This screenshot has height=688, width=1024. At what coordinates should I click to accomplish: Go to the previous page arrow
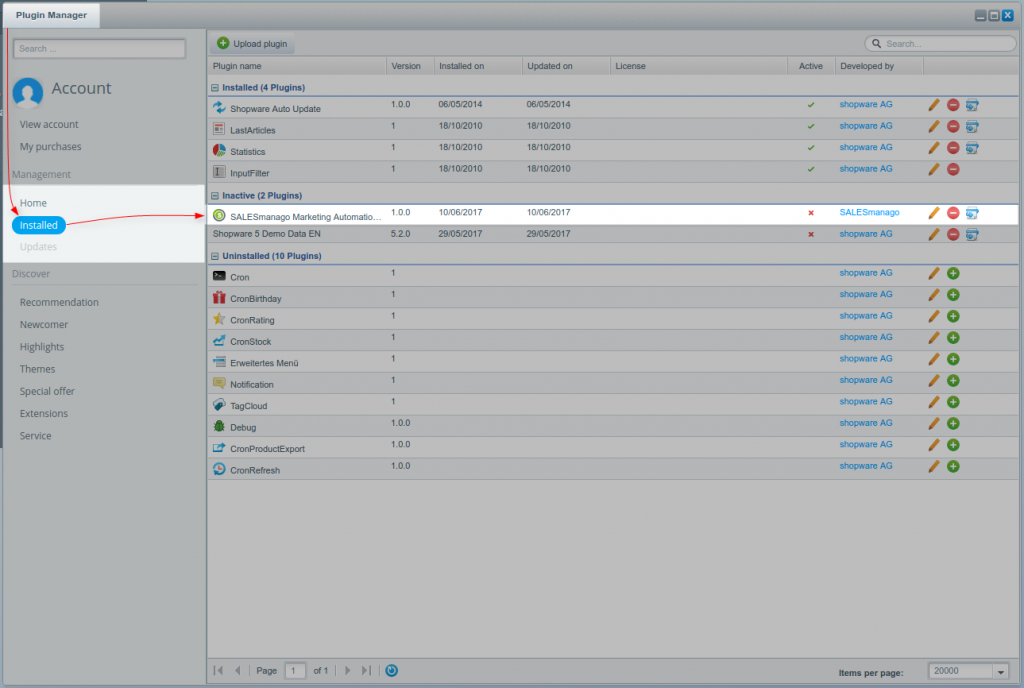click(238, 670)
